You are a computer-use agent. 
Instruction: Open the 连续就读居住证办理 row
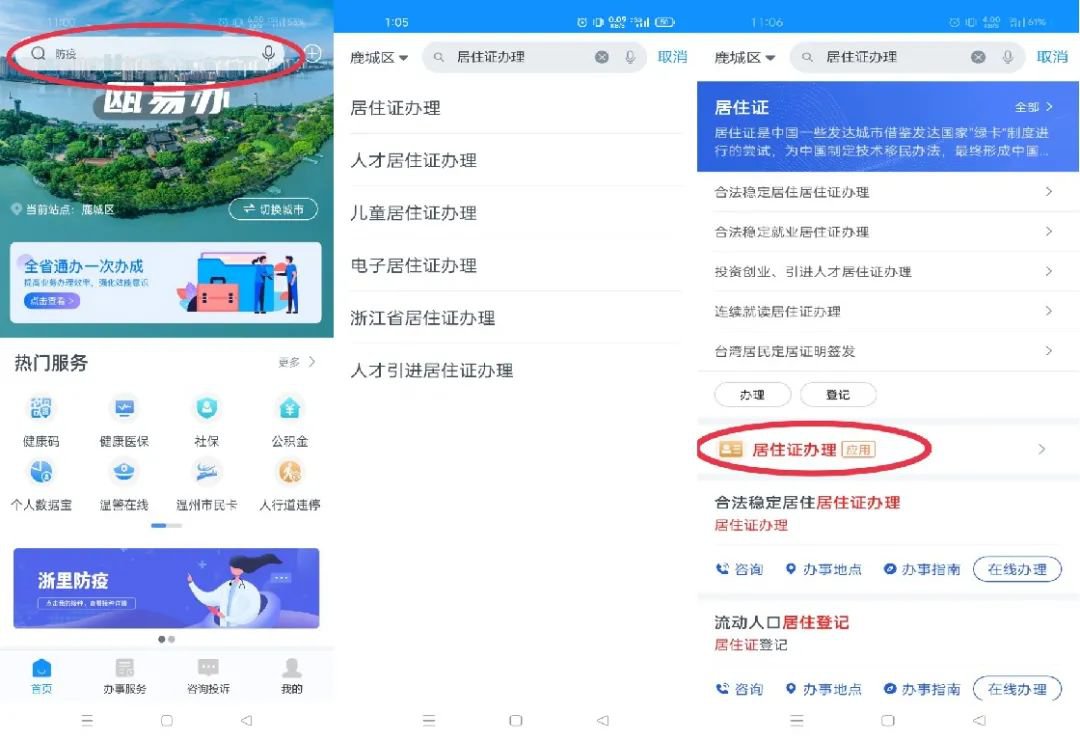[882, 311]
